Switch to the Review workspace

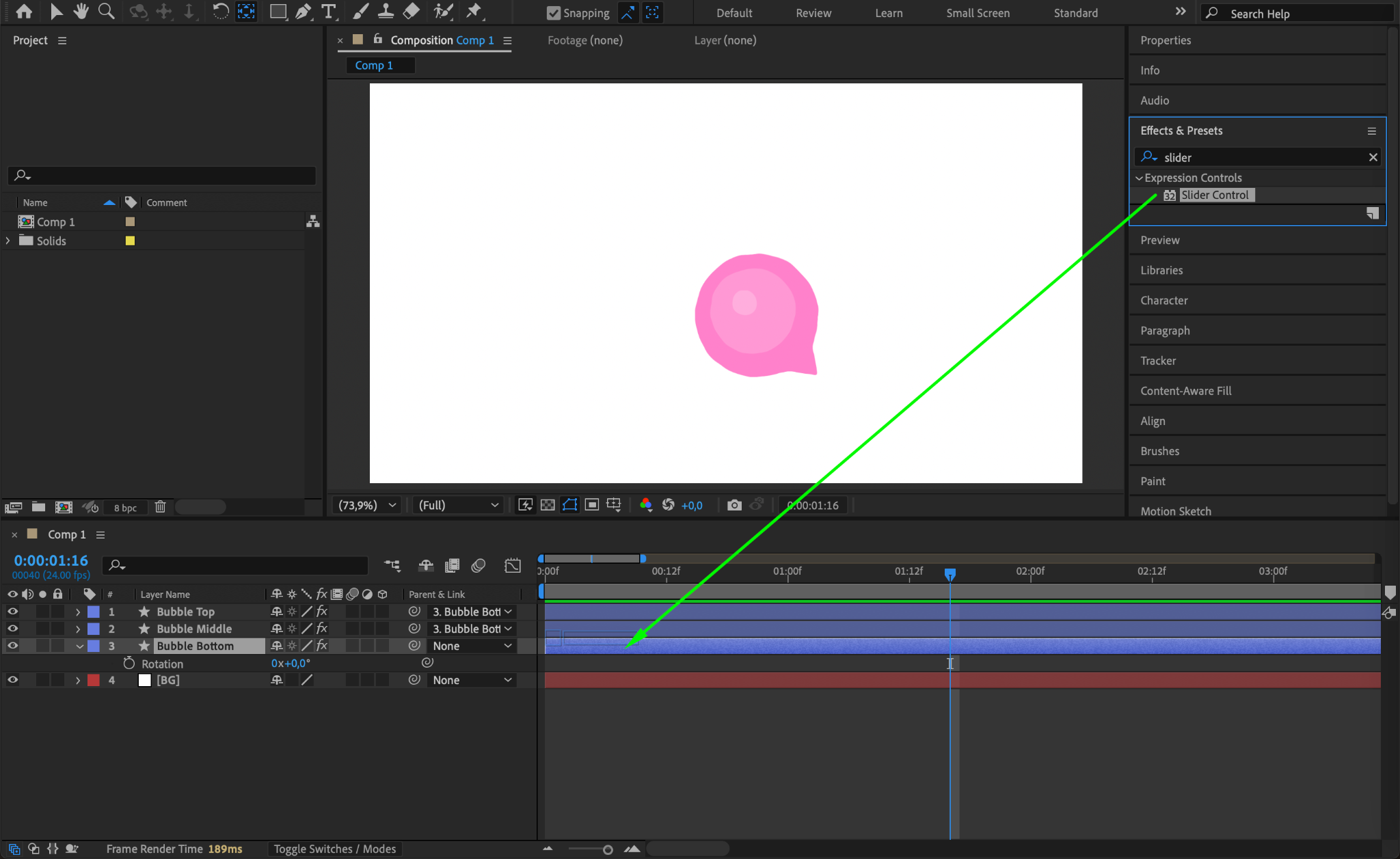point(813,13)
